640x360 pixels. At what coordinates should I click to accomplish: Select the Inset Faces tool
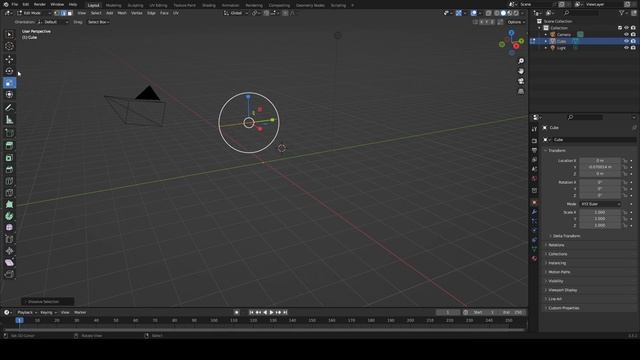click(9, 158)
